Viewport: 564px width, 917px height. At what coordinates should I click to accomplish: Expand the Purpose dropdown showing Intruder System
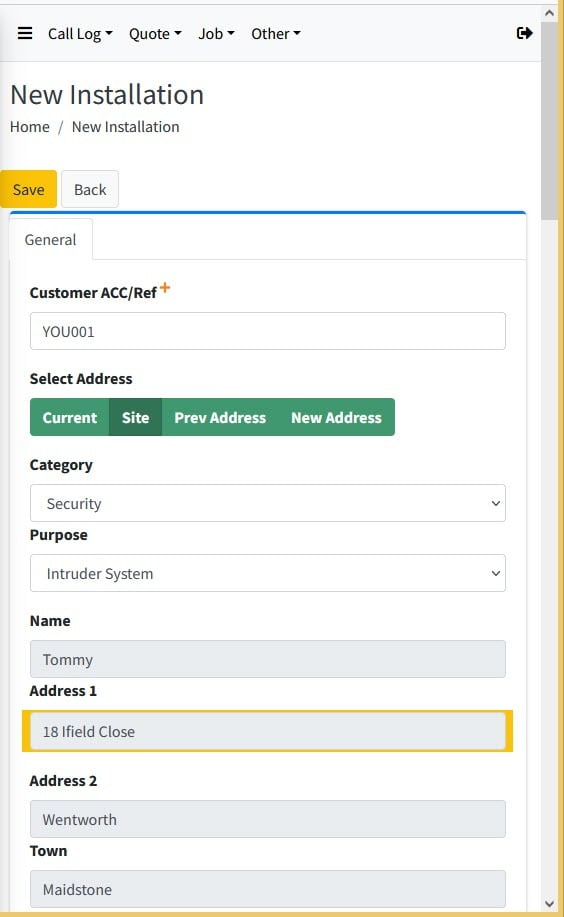pos(267,573)
